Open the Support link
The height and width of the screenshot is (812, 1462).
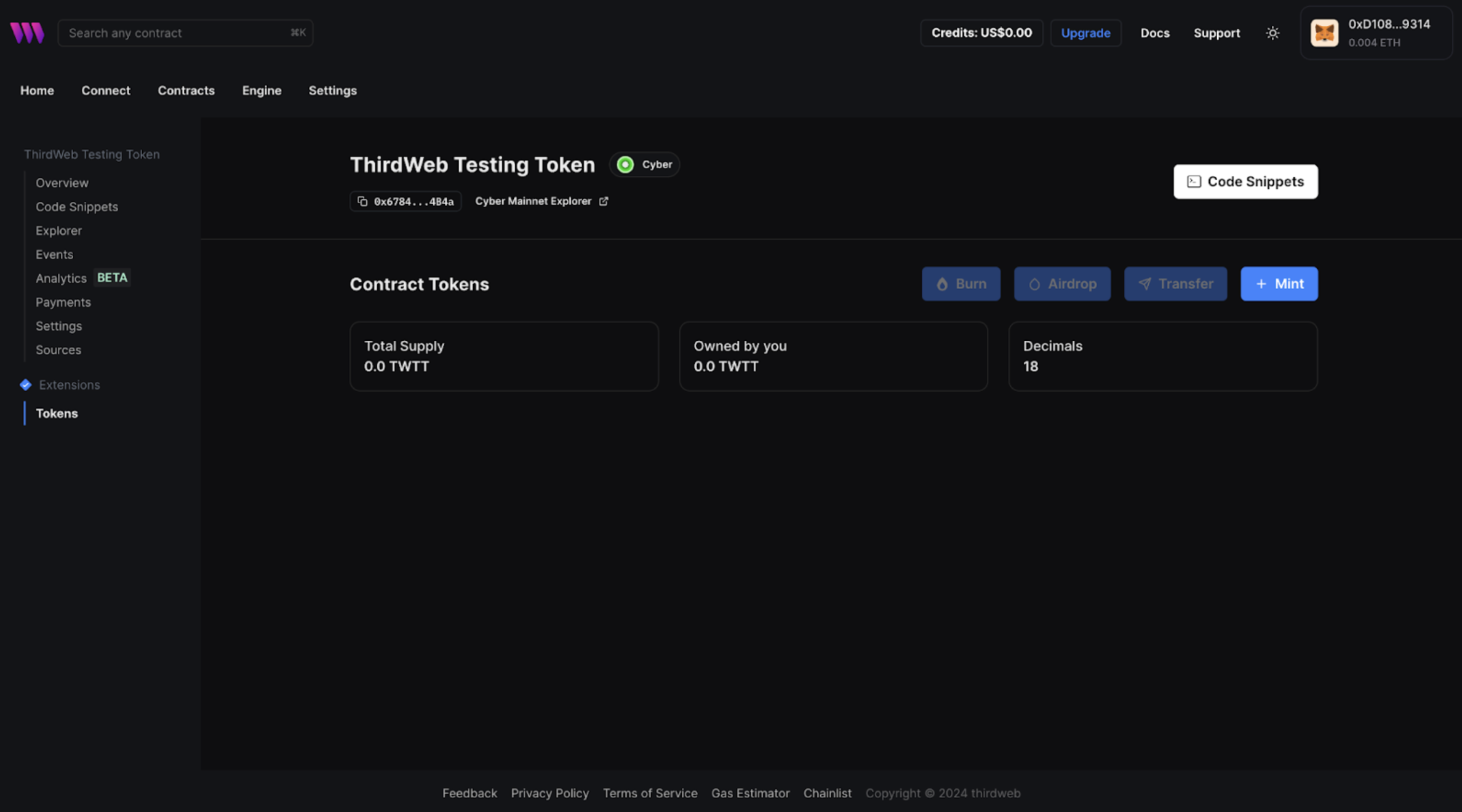coord(1216,33)
